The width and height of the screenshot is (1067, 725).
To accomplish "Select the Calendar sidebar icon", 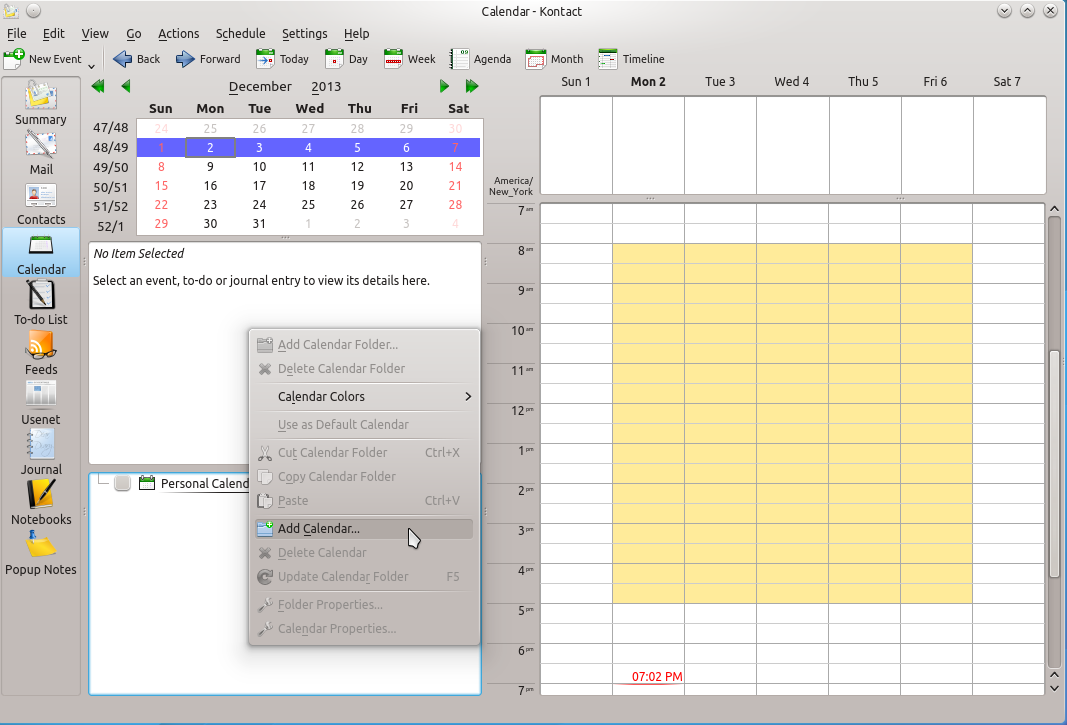I will point(41,253).
